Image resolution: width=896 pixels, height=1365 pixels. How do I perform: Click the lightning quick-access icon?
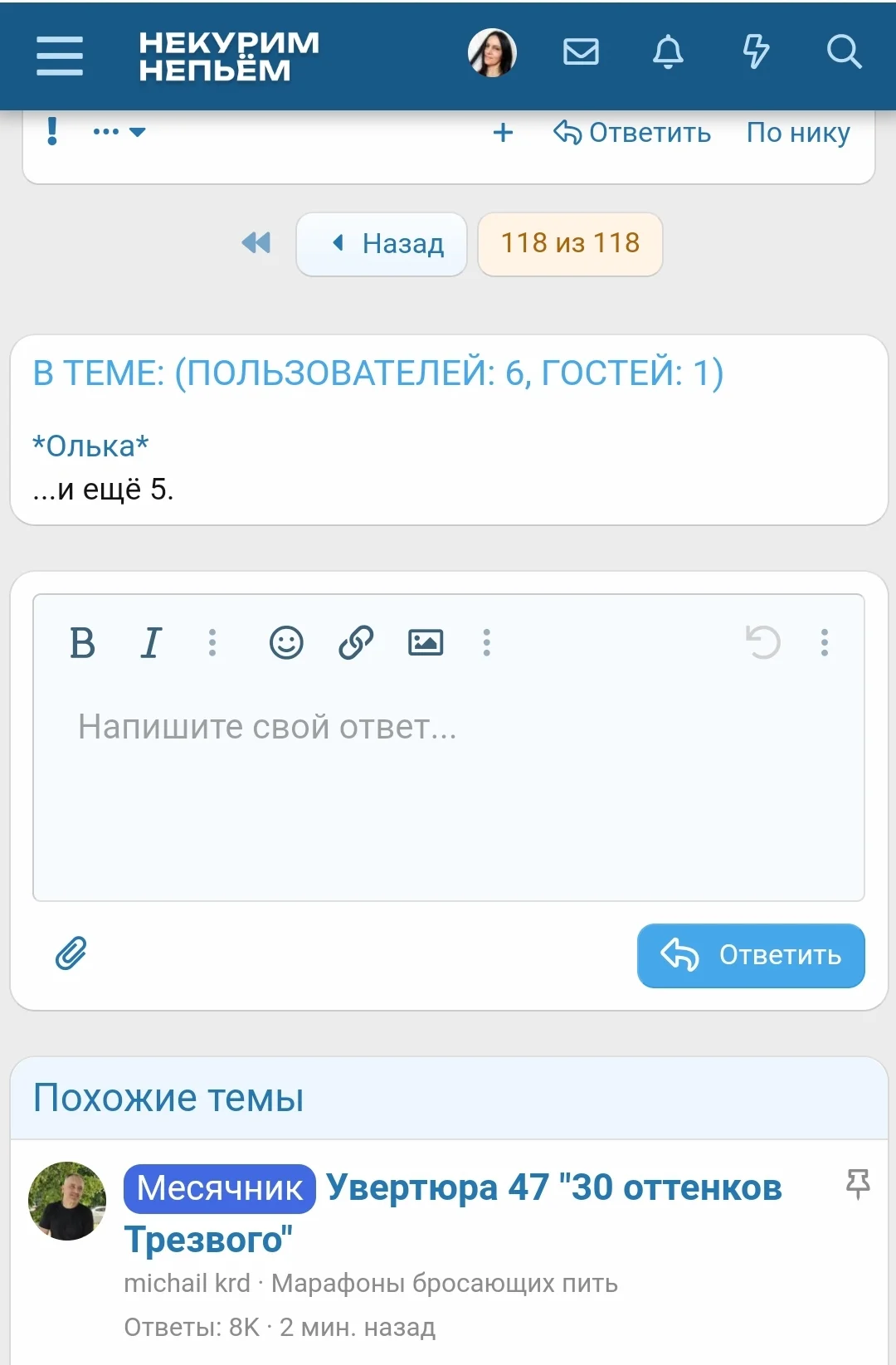click(757, 52)
